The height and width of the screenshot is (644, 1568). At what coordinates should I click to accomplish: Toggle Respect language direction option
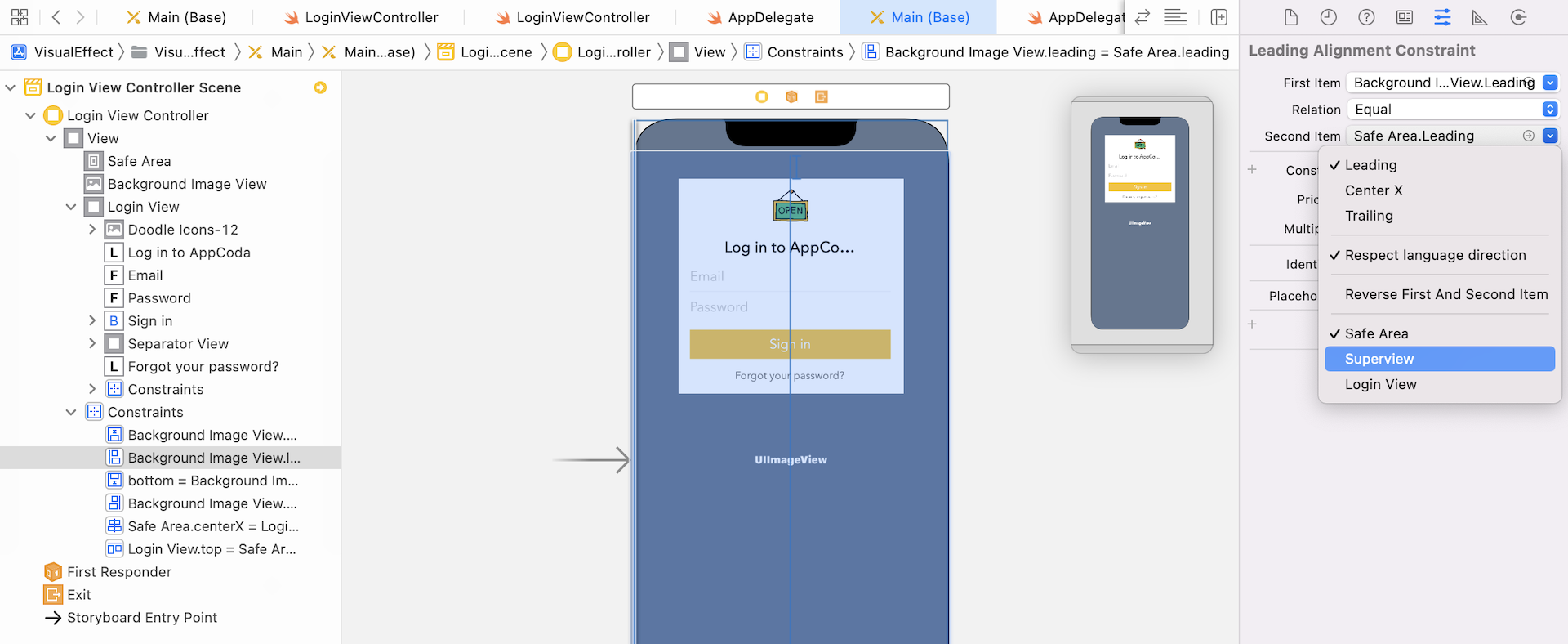click(1435, 255)
